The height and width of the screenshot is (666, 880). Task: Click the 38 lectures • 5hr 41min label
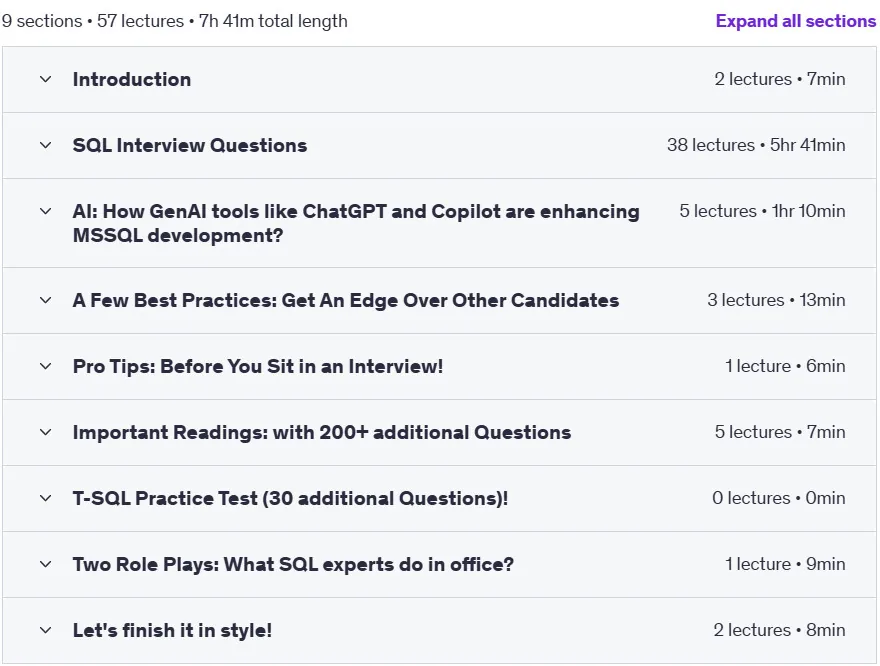tap(756, 145)
